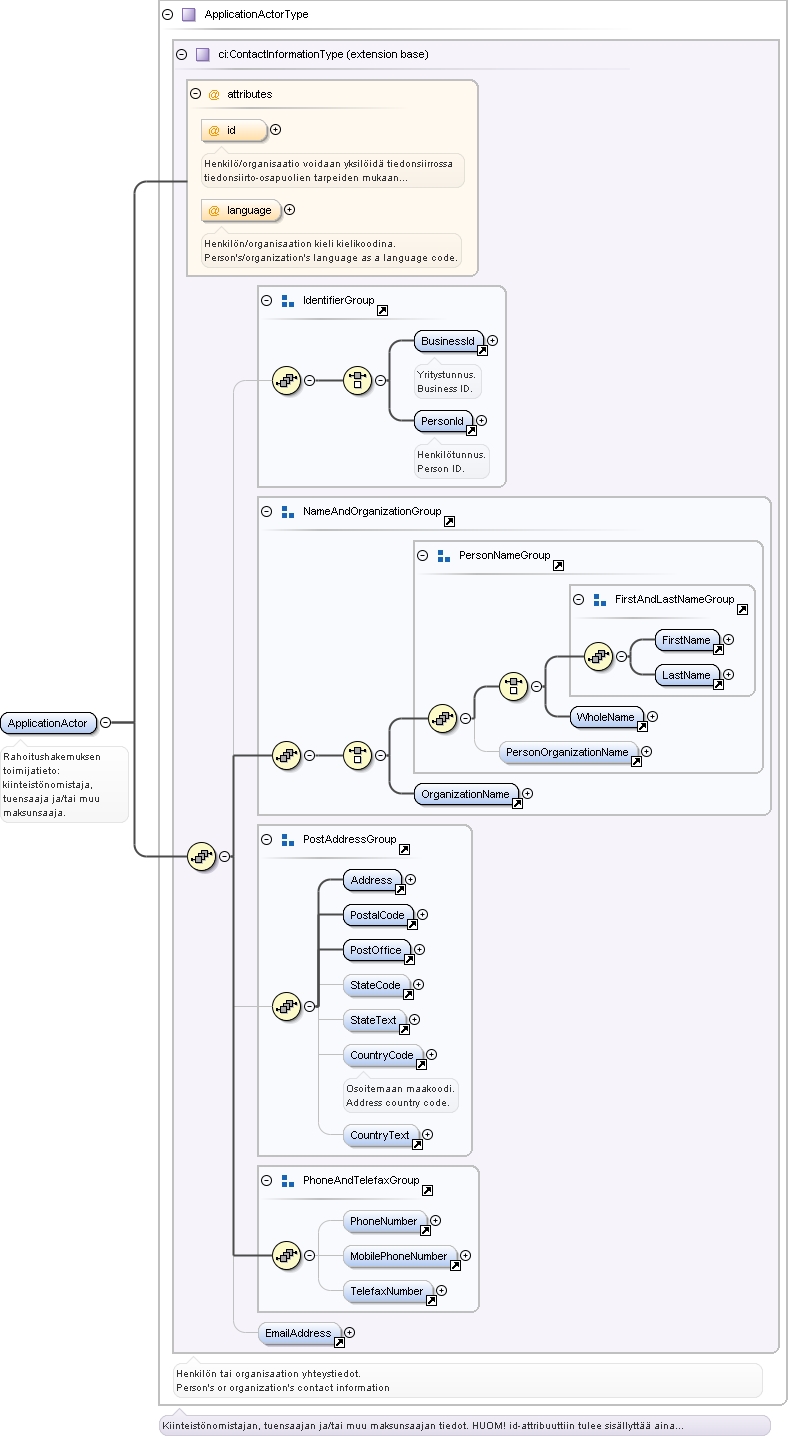Follow the FirstAndLastNameGroup reference arrow
This screenshot has width=789, height=1439.
[x=742, y=609]
